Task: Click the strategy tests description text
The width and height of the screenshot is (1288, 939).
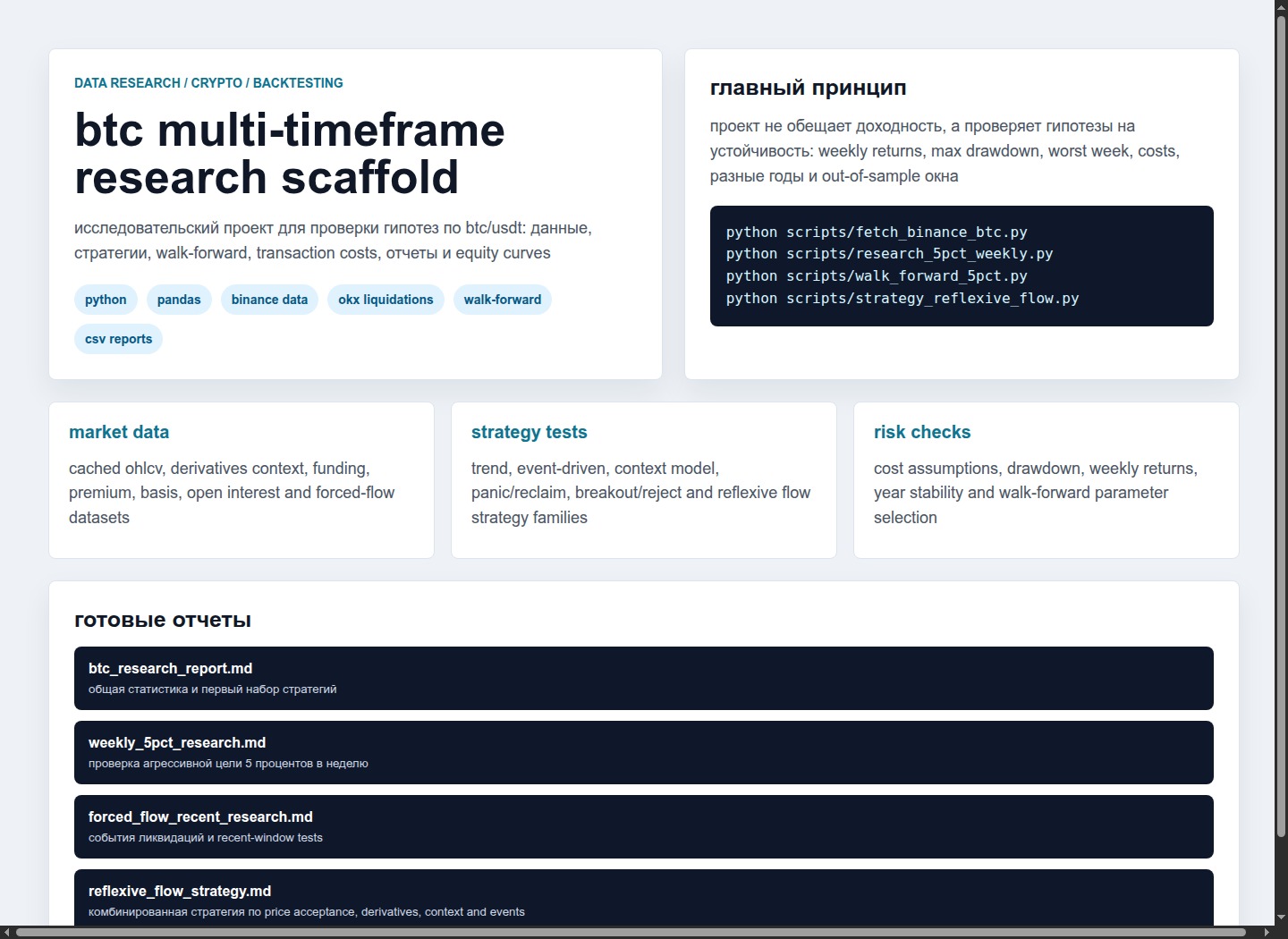Action: (x=640, y=493)
